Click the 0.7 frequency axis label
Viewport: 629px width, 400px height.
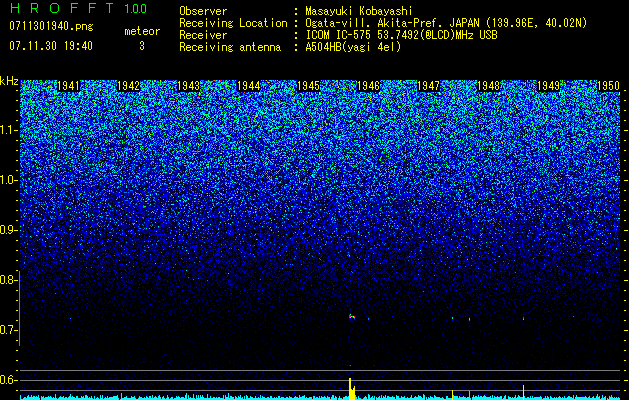point(7,330)
